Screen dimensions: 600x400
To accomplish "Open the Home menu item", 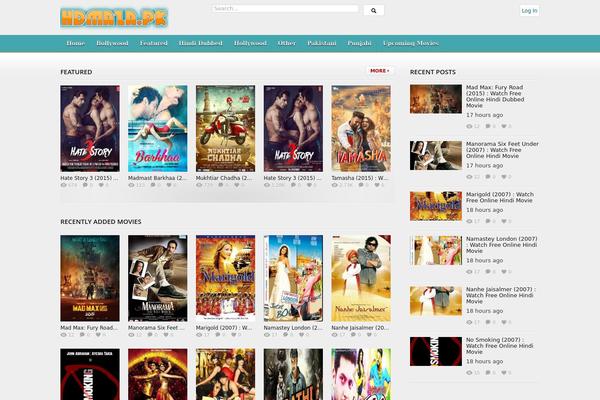I will tap(75, 43).
